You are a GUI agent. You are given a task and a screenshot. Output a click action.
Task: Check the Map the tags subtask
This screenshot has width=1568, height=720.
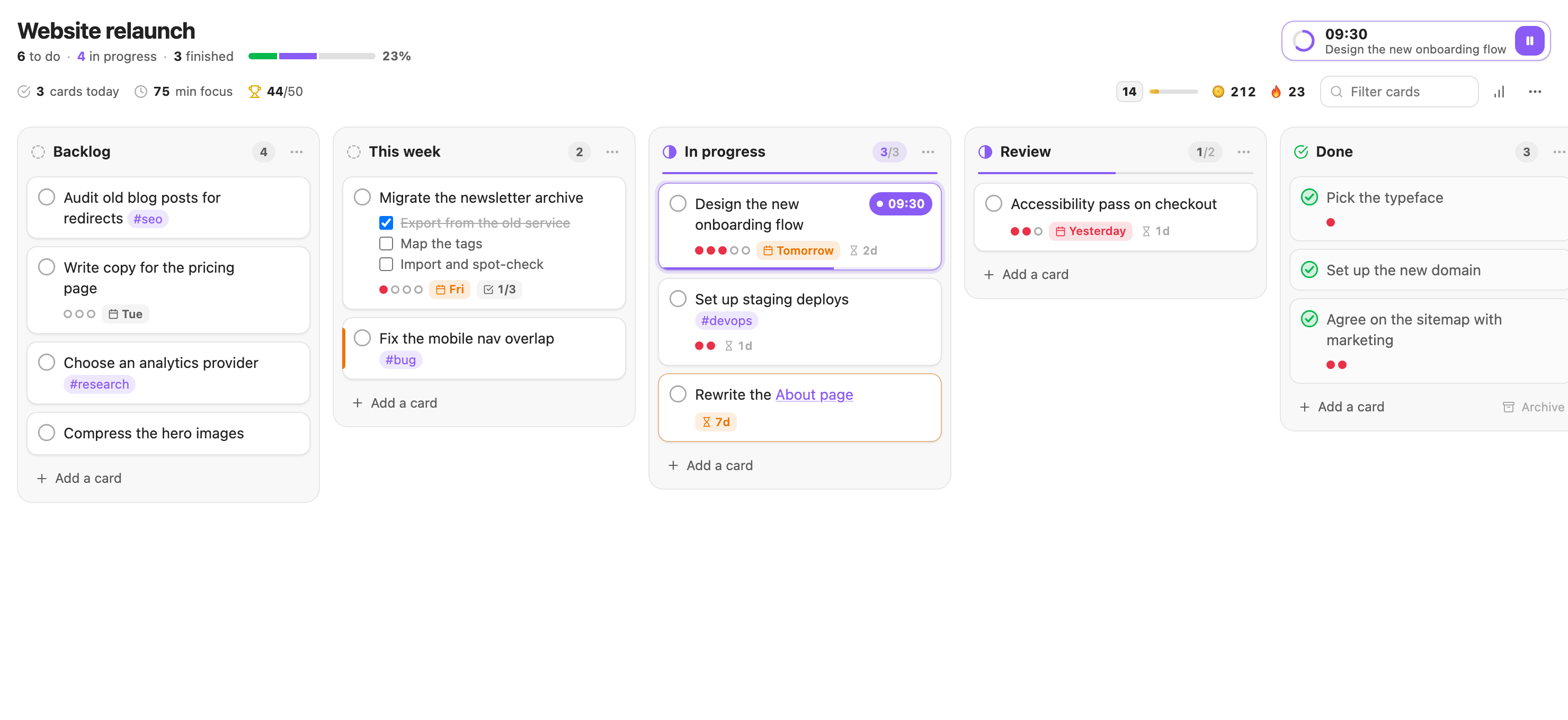(386, 244)
